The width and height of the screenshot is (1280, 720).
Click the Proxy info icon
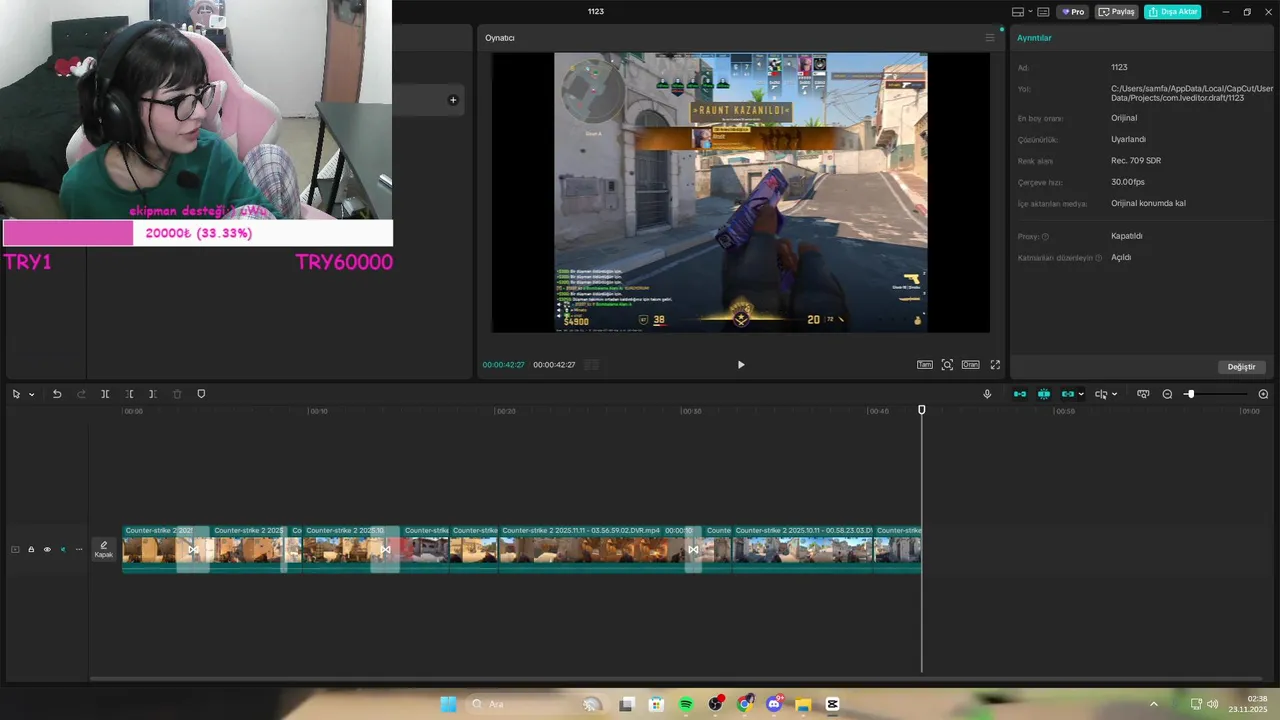[1045, 237]
